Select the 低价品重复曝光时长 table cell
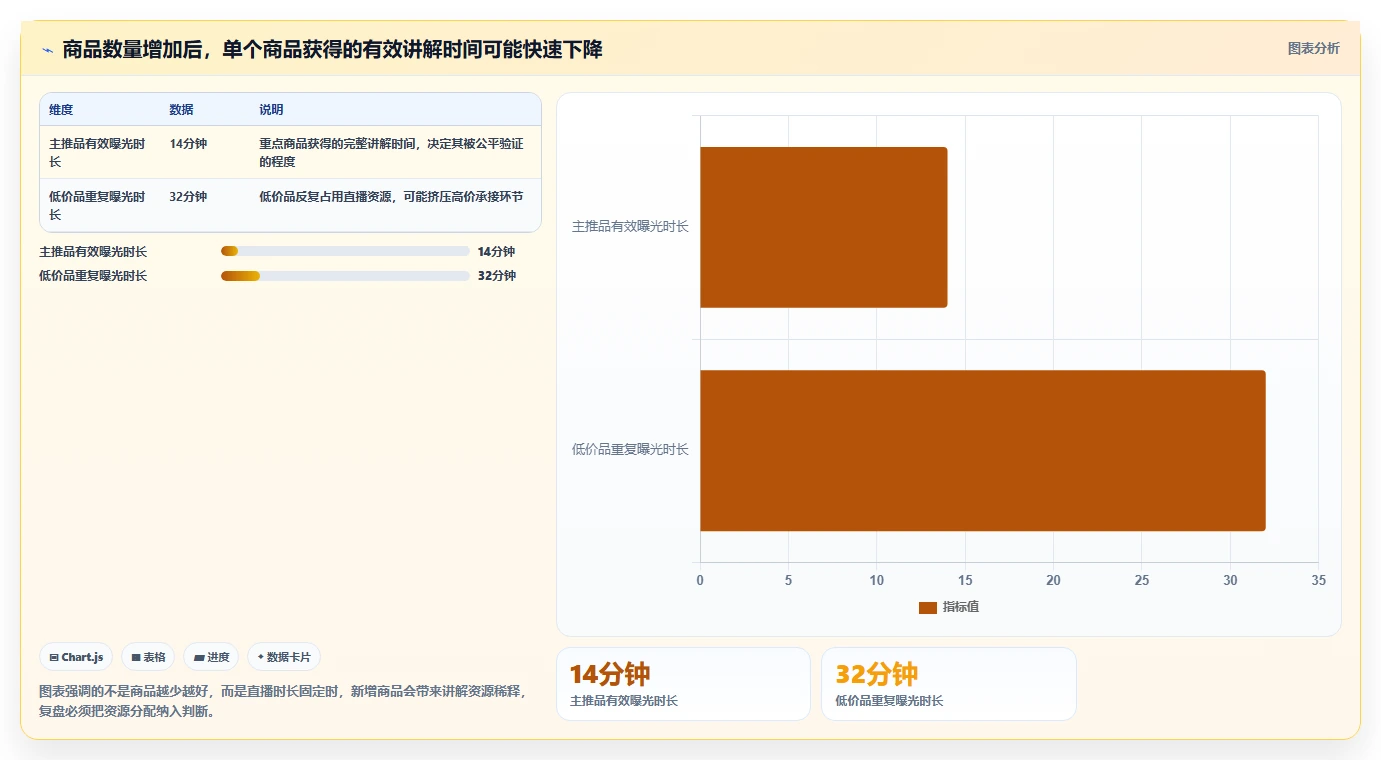Image resolution: width=1381 pixels, height=760 pixels. tap(98, 205)
